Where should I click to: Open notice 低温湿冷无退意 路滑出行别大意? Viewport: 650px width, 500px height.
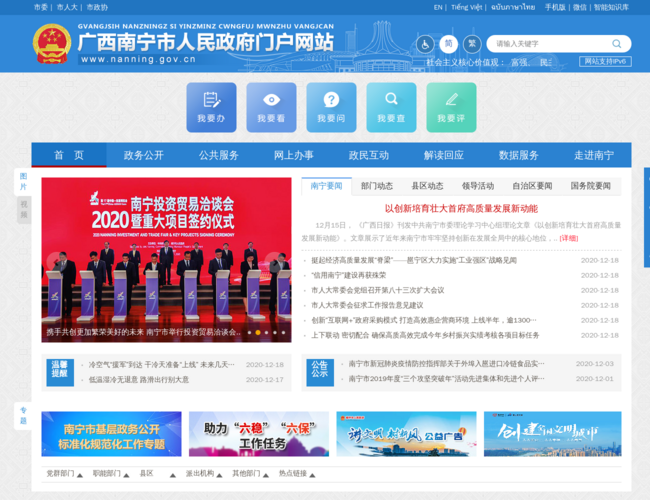[x=139, y=380]
